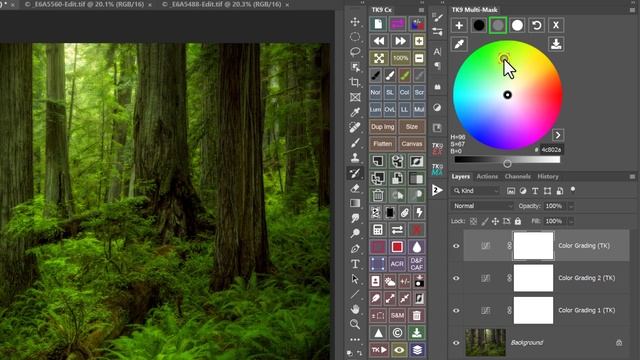Select the Hand tool
The width and height of the screenshot is (640, 360).
click(x=355, y=309)
